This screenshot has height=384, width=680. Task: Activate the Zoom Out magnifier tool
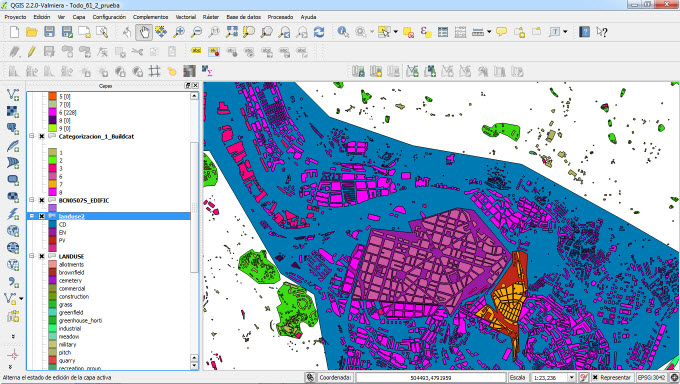196,32
